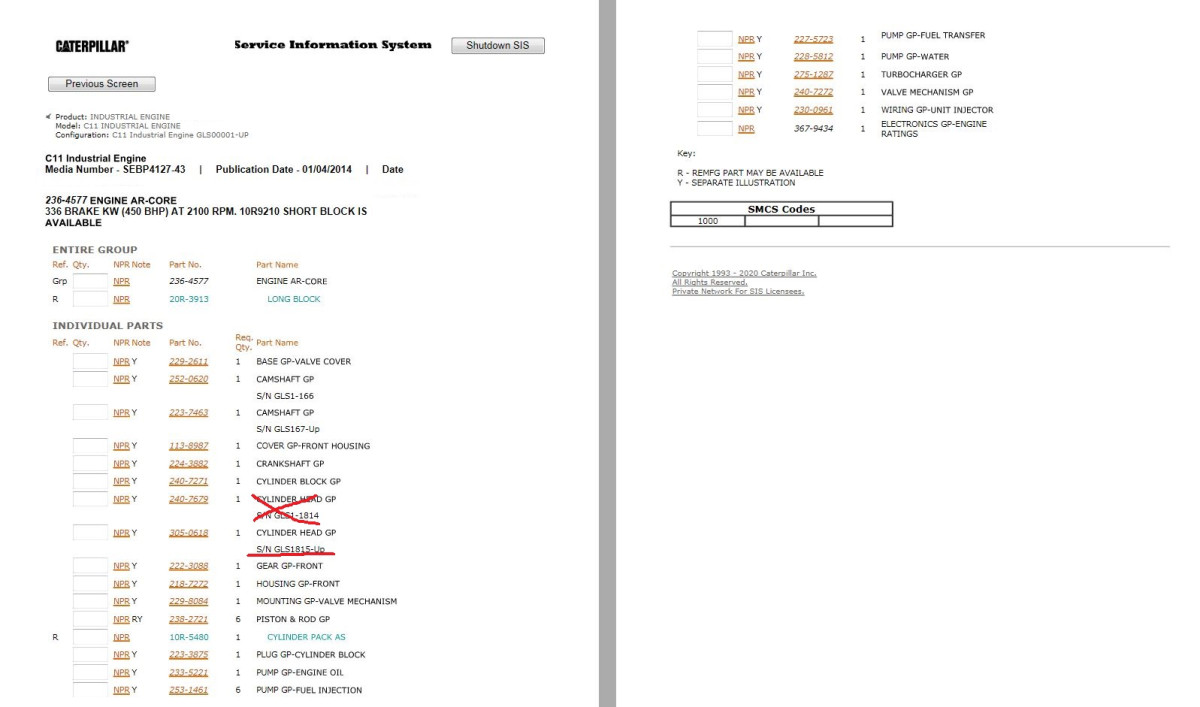Screen dimensions: 1200x707
Task: Click NPR link for BASE GP-VALVE COVER
Action: pyautogui.click(x=121, y=361)
